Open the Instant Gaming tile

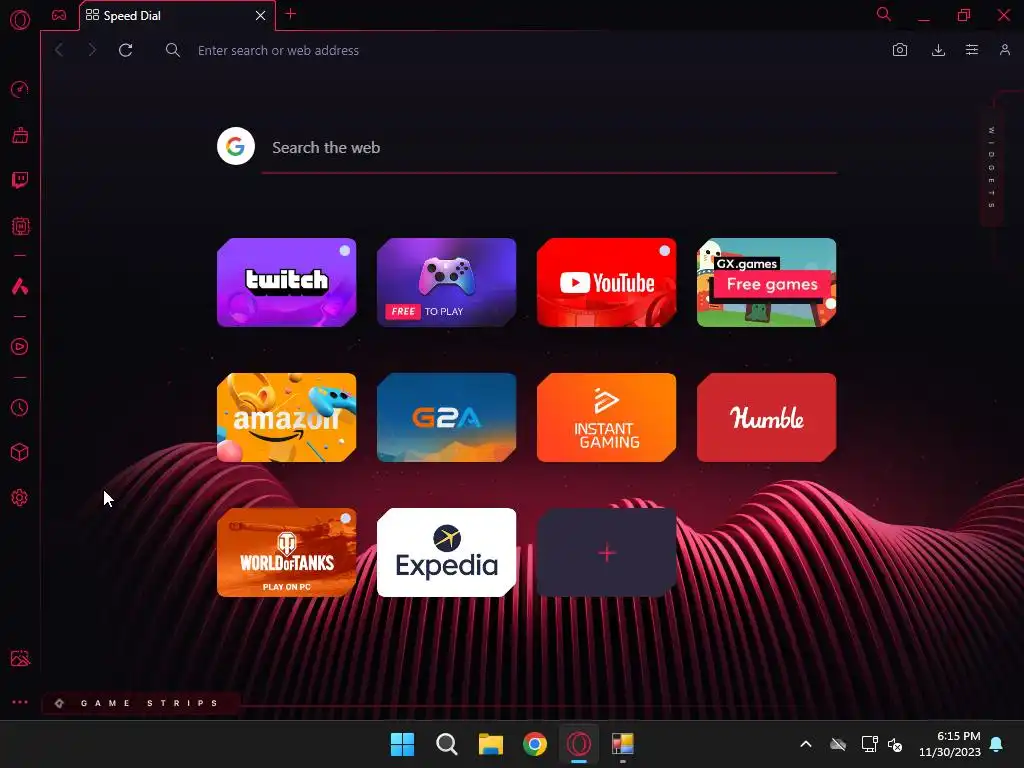tap(607, 417)
